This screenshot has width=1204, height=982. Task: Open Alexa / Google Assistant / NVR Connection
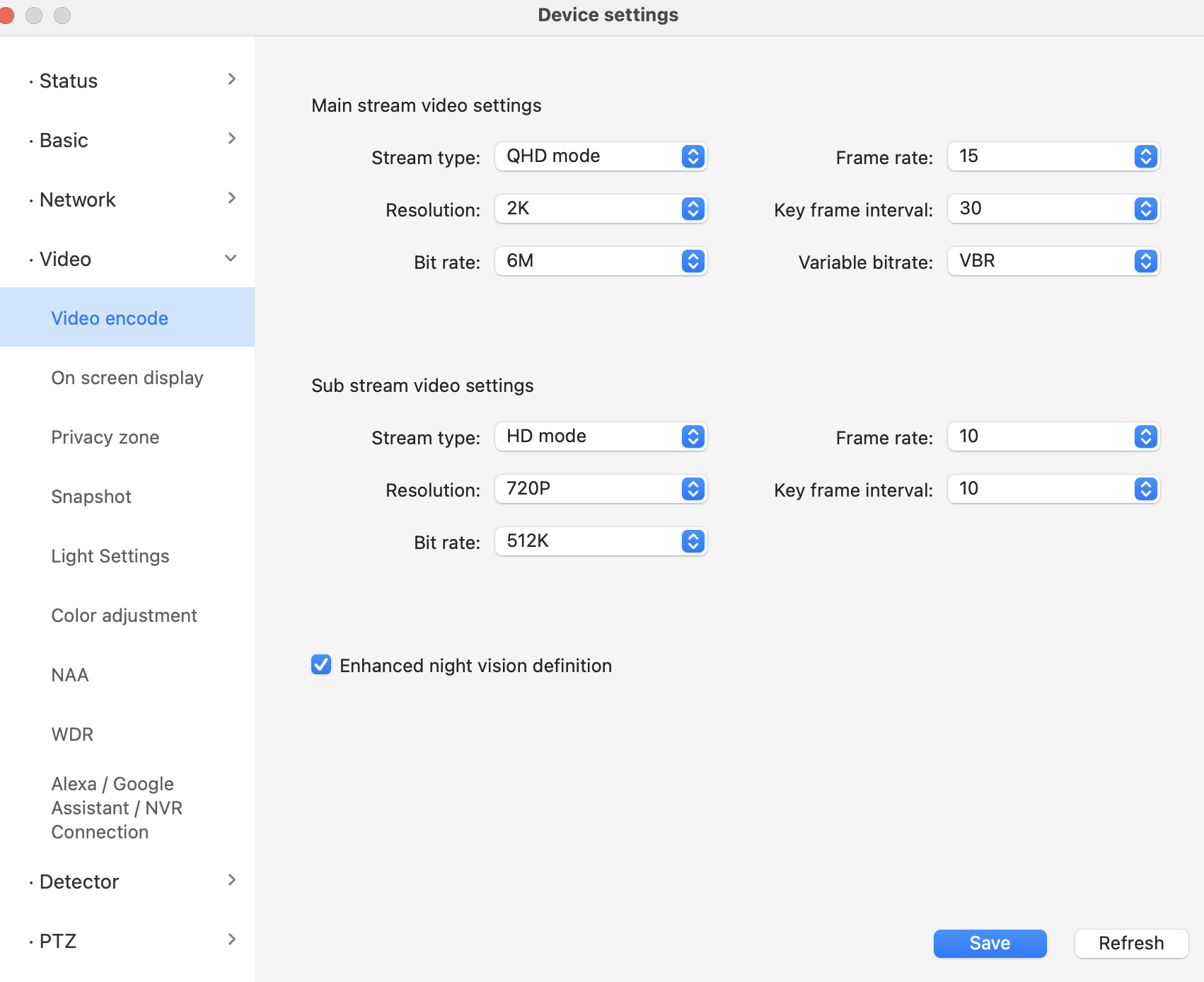click(117, 807)
